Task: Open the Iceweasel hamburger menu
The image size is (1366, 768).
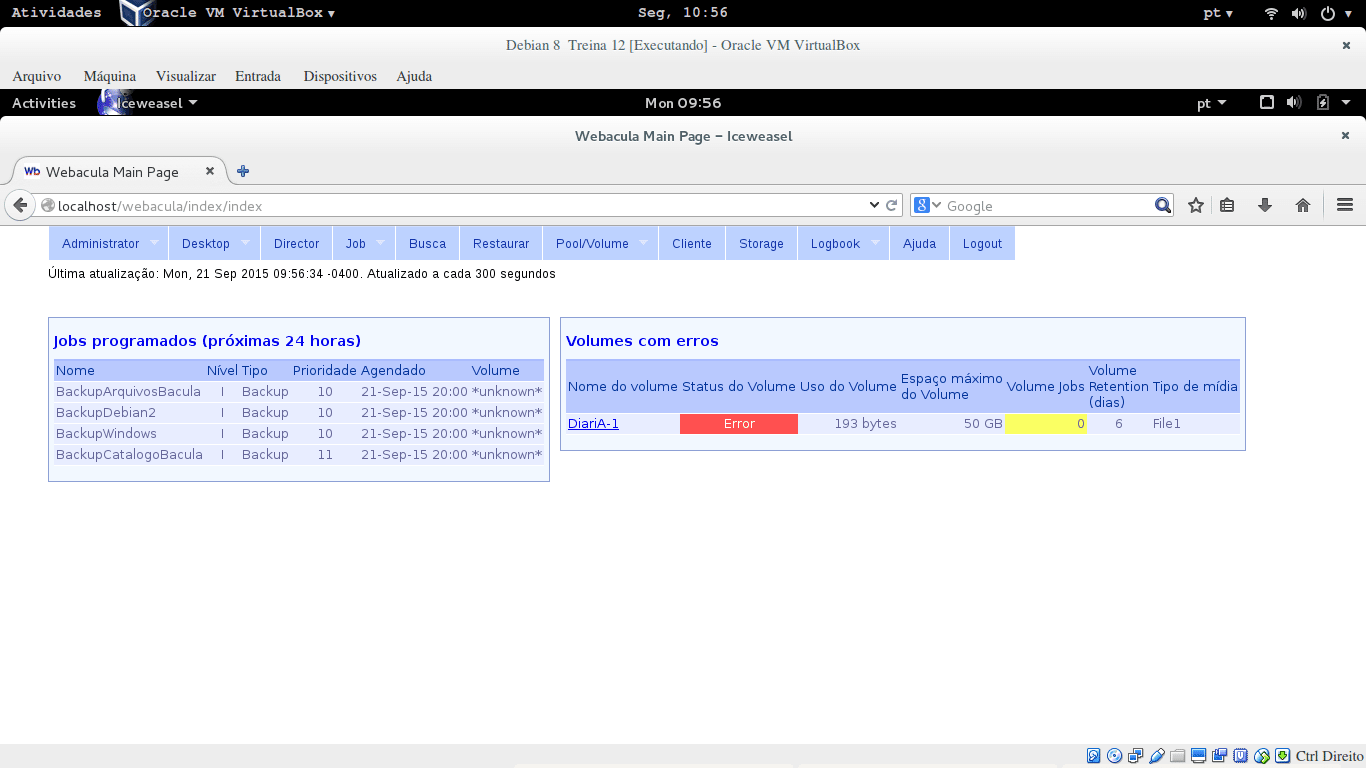Action: point(1344,205)
